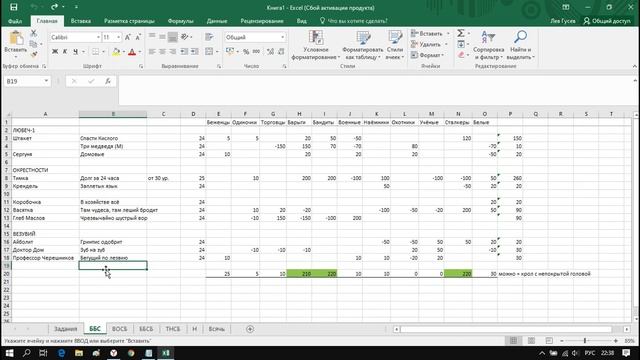Center text horizontally
This screenshot has width=640, height=360.
162,51
